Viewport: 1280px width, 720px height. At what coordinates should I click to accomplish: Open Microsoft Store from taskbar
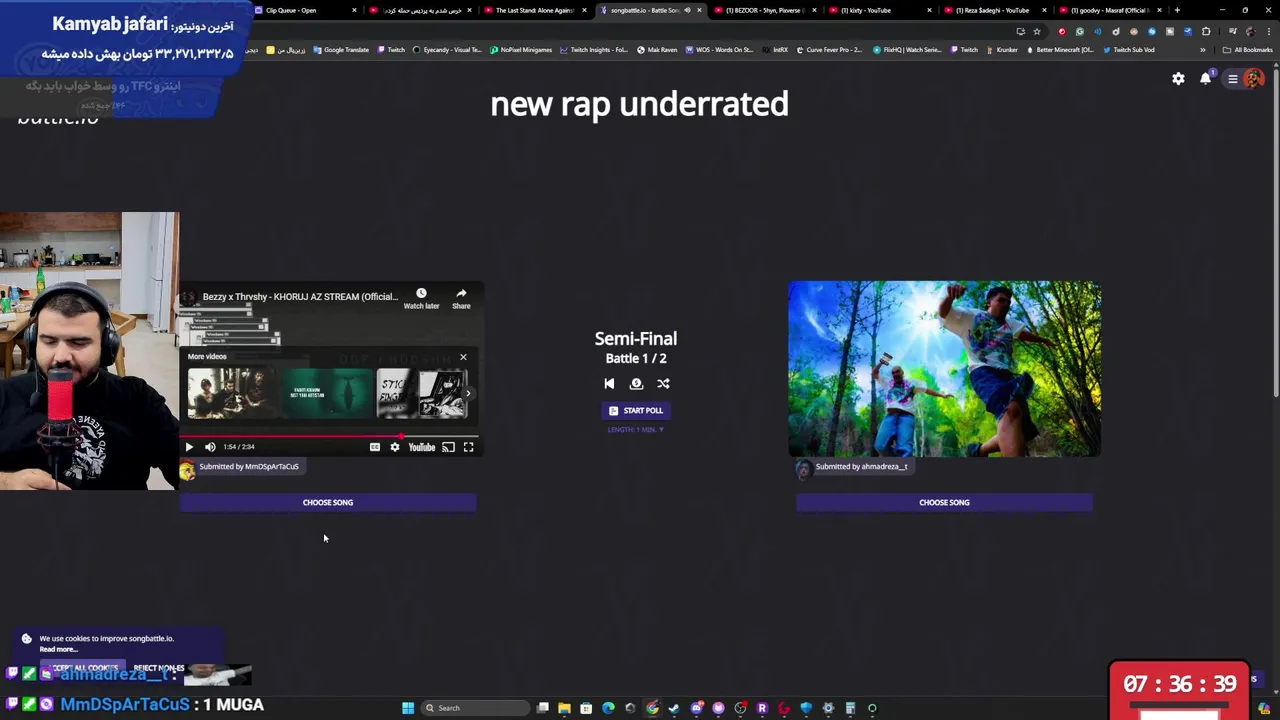coord(586,708)
